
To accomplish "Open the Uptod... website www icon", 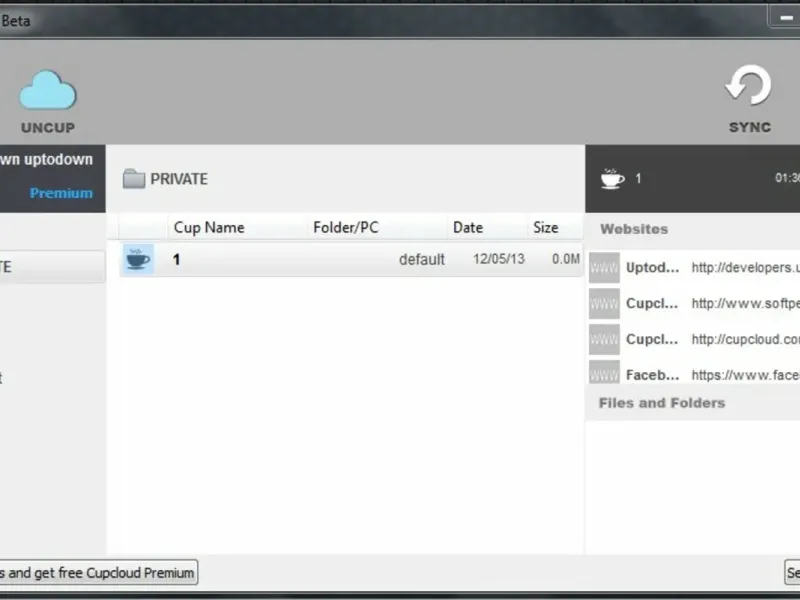I will (604, 267).
